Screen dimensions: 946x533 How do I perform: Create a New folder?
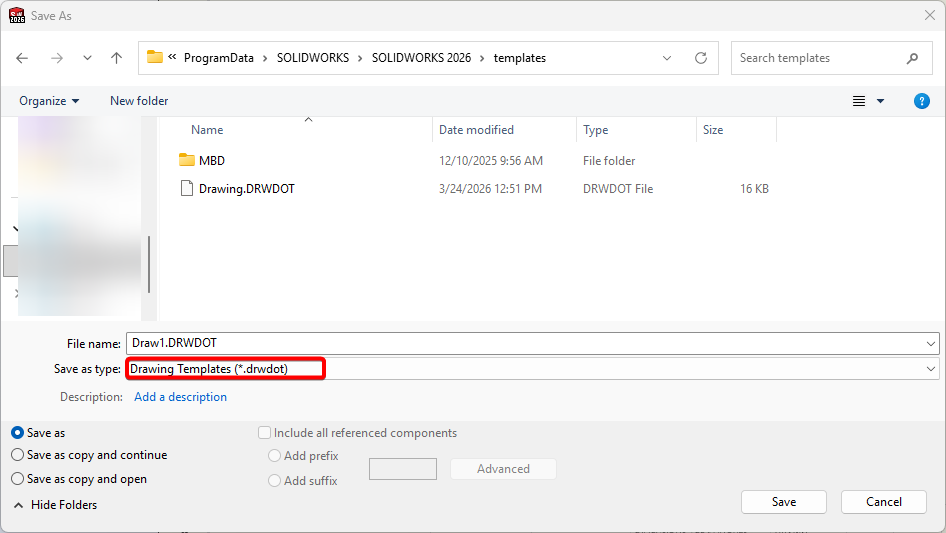point(139,101)
